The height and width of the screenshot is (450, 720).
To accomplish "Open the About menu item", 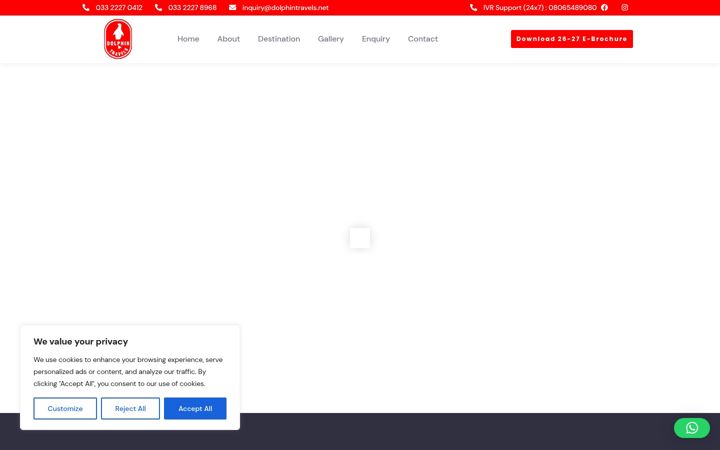I will pyautogui.click(x=228, y=39).
